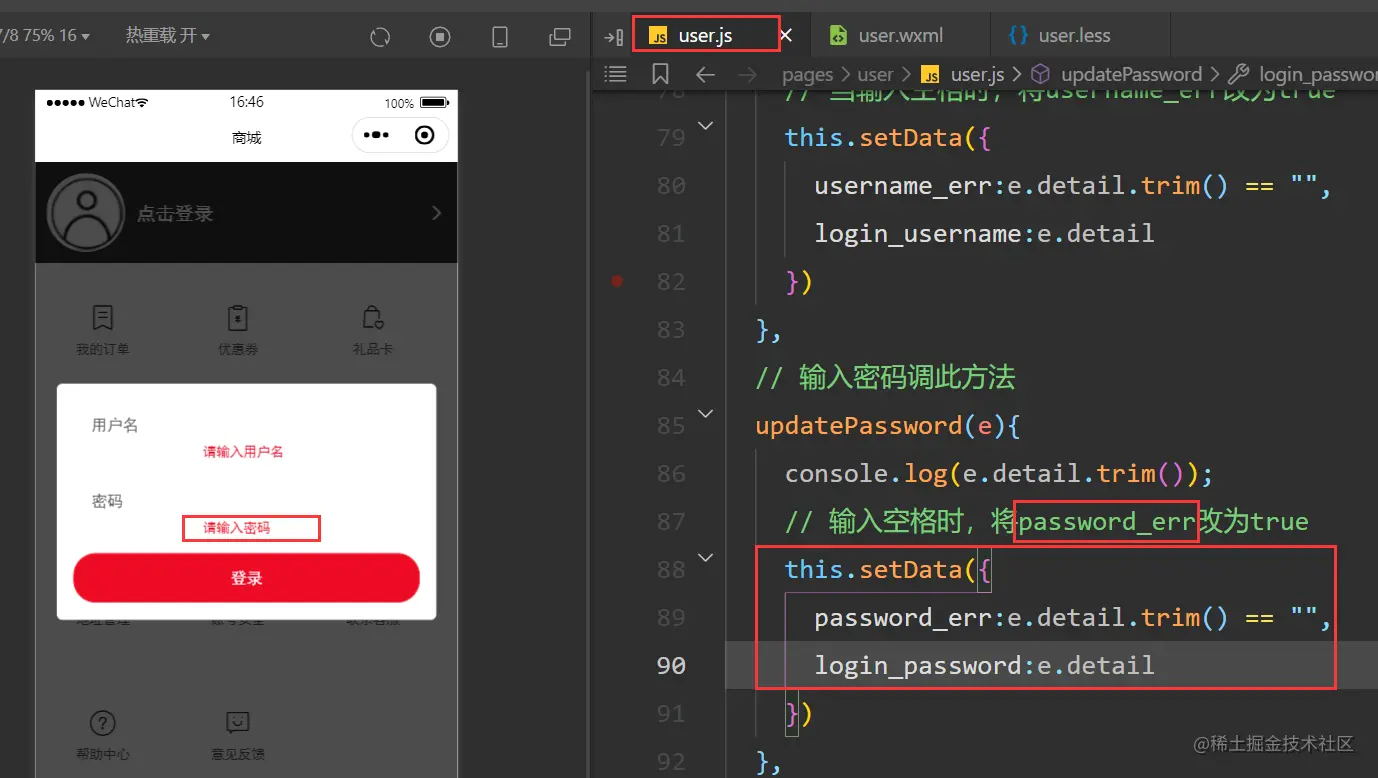1378x778 pixels.
Task: Tap the chevron on the 点击登录 row
Action: coord(436,213)
